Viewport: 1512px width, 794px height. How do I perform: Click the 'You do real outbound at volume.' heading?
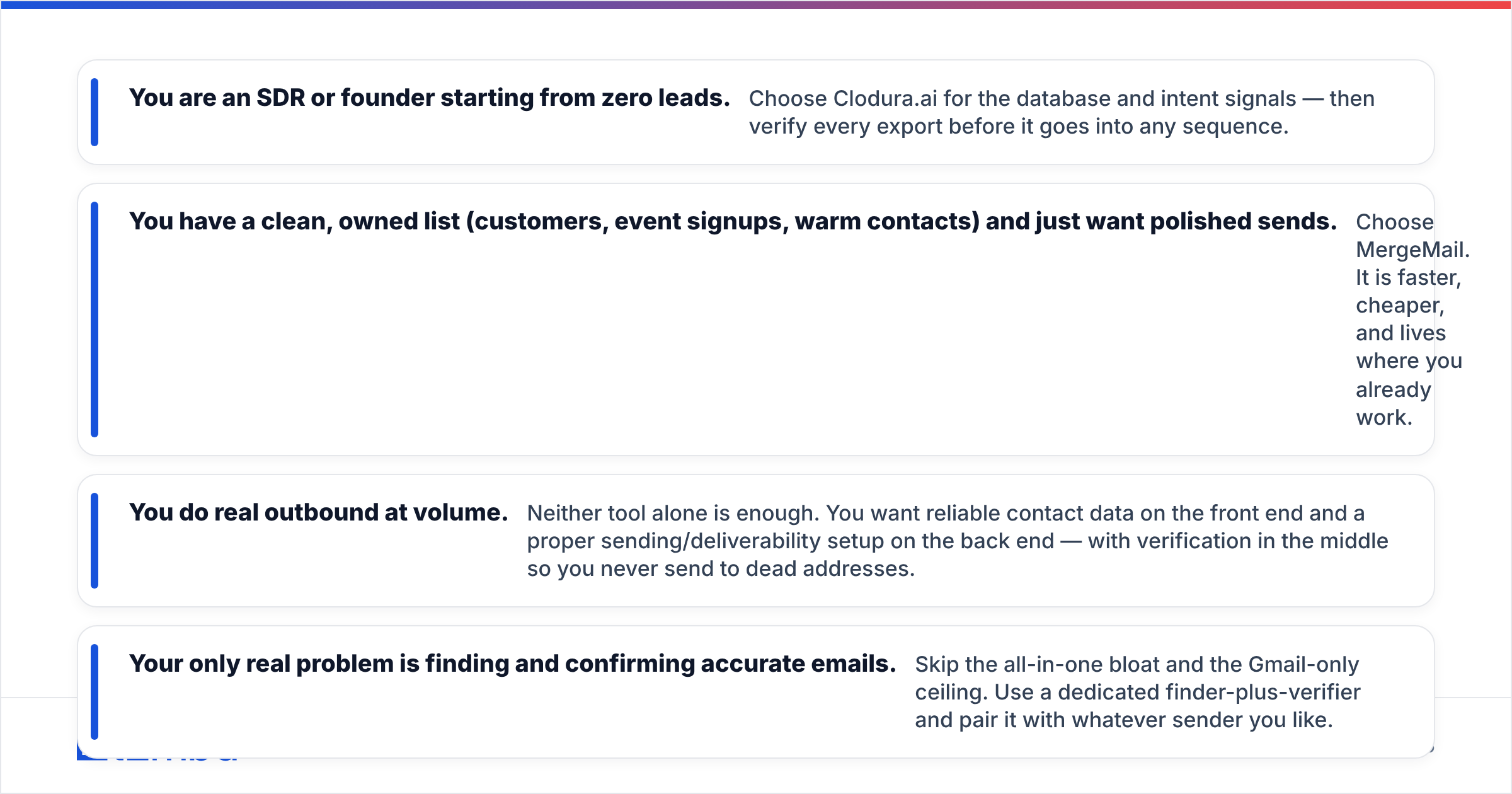coord(318,512)
